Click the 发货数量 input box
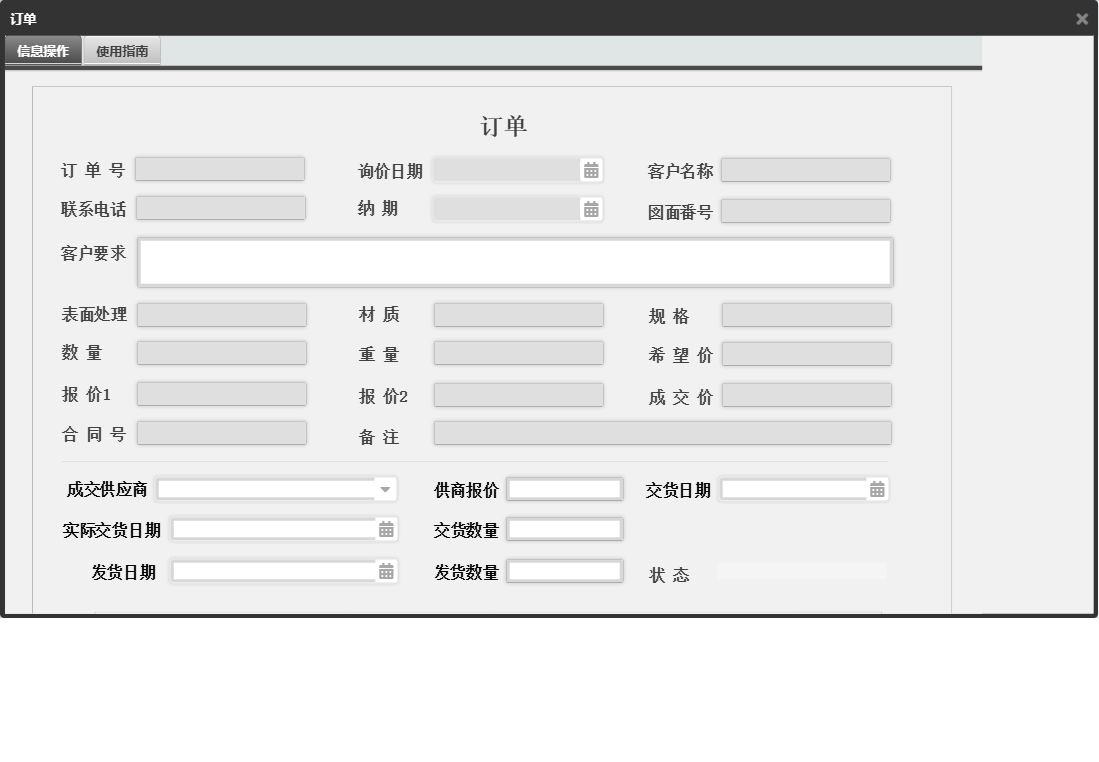Viewport: 1099px width, 762px height. pyautogui.click(x=565, y=570)
